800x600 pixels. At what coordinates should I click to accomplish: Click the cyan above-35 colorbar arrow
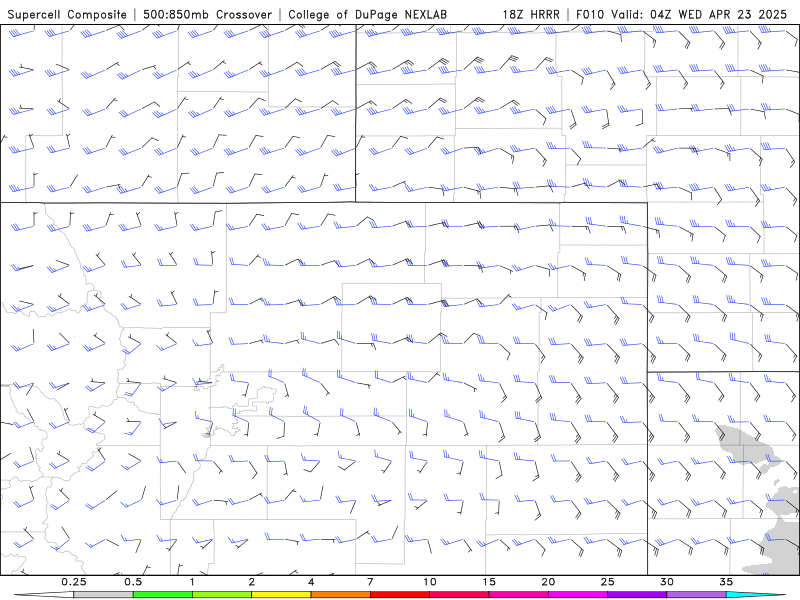pos(755,595)
